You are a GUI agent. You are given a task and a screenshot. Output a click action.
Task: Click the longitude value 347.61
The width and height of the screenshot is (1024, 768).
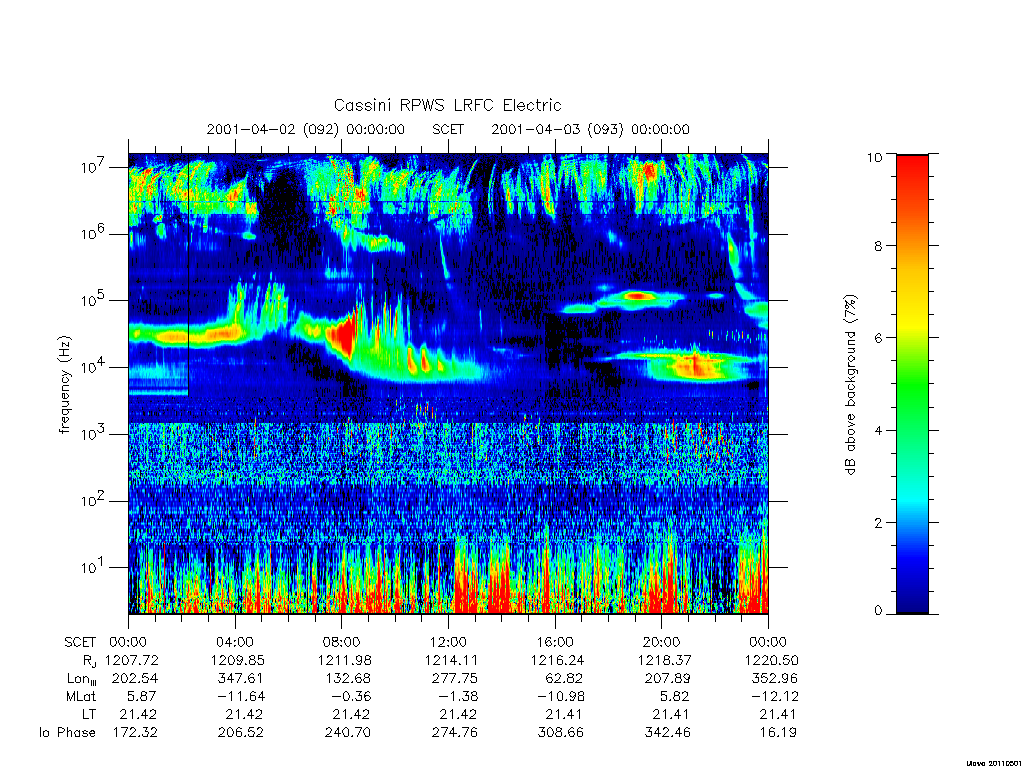point(241,679)
